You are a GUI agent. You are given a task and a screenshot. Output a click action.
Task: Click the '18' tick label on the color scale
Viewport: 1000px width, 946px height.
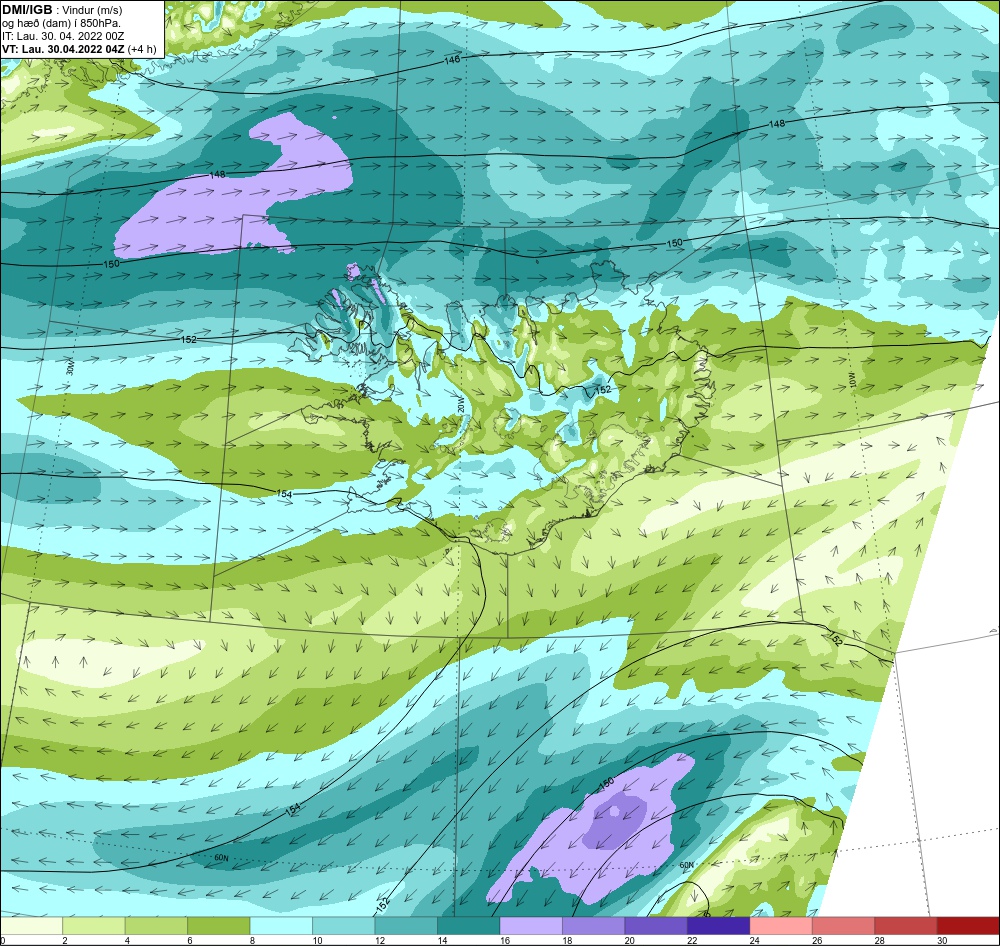pos(567,940)
